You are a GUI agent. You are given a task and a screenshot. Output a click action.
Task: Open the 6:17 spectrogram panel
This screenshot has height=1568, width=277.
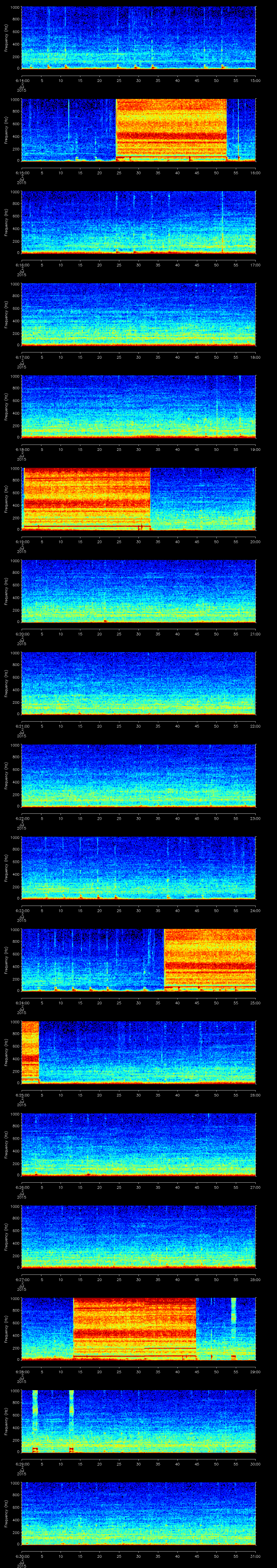point(139,314)
